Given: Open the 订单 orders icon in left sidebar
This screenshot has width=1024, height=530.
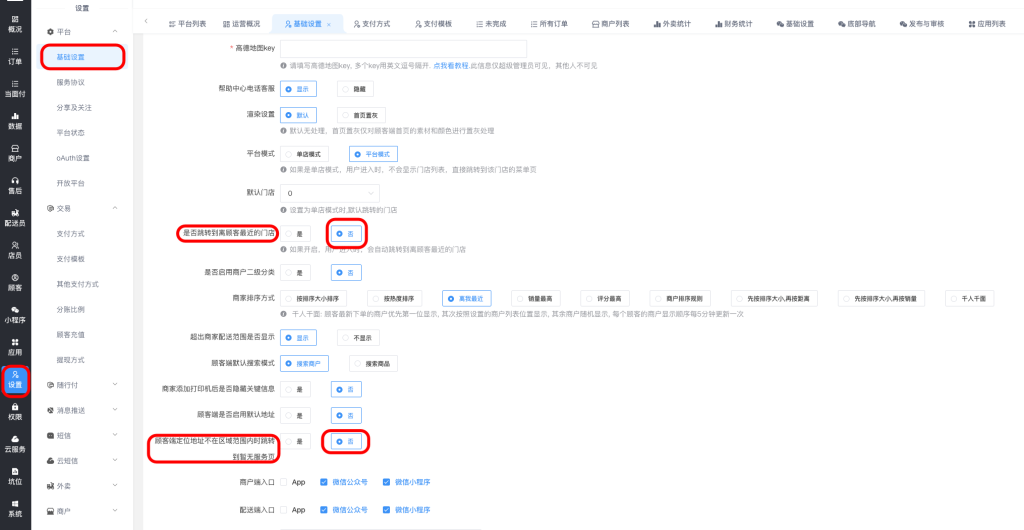Looking at the screenshot, I should (x=15, y=55).
